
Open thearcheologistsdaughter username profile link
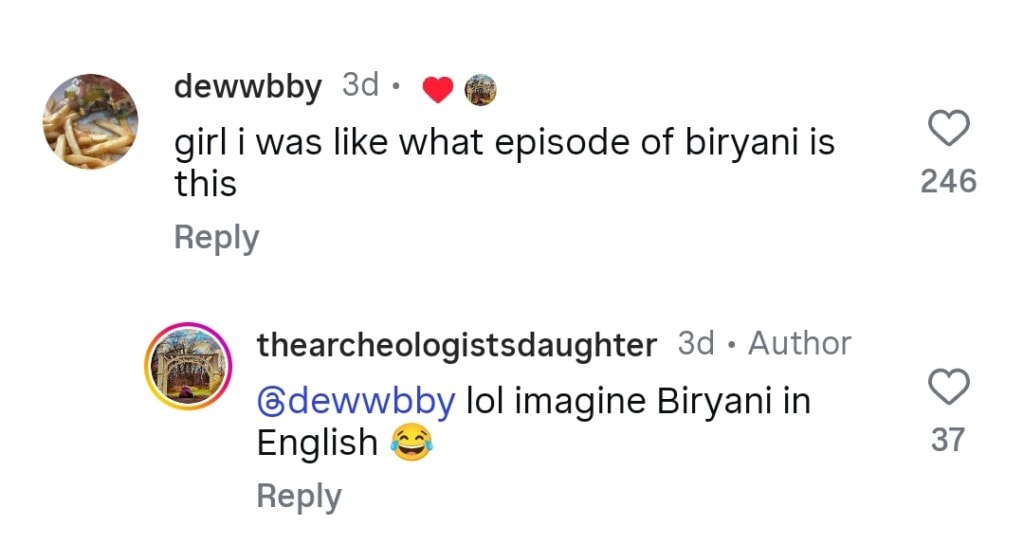tap(456, 345)
